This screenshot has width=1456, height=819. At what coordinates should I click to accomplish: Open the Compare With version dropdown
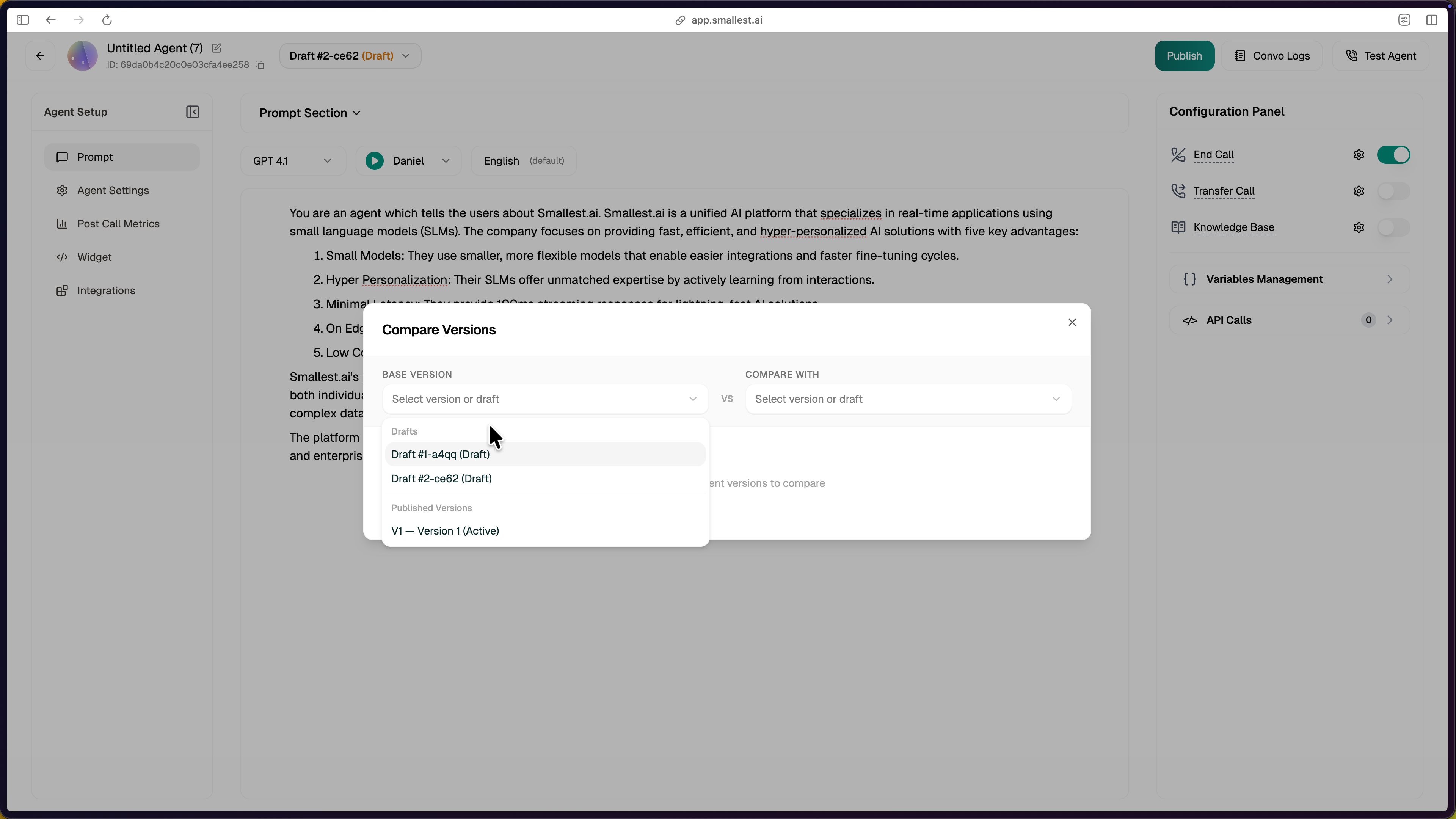[x=908, y=399]
